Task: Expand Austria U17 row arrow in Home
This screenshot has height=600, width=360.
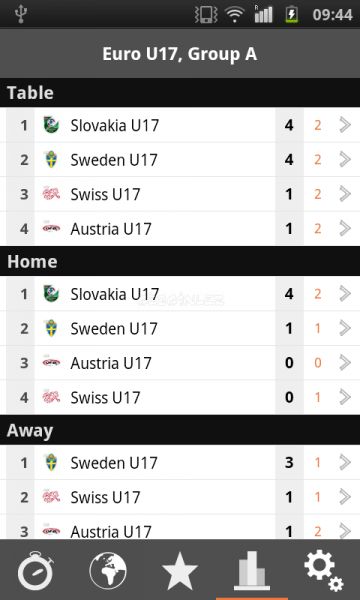Action: pos(345,363)
